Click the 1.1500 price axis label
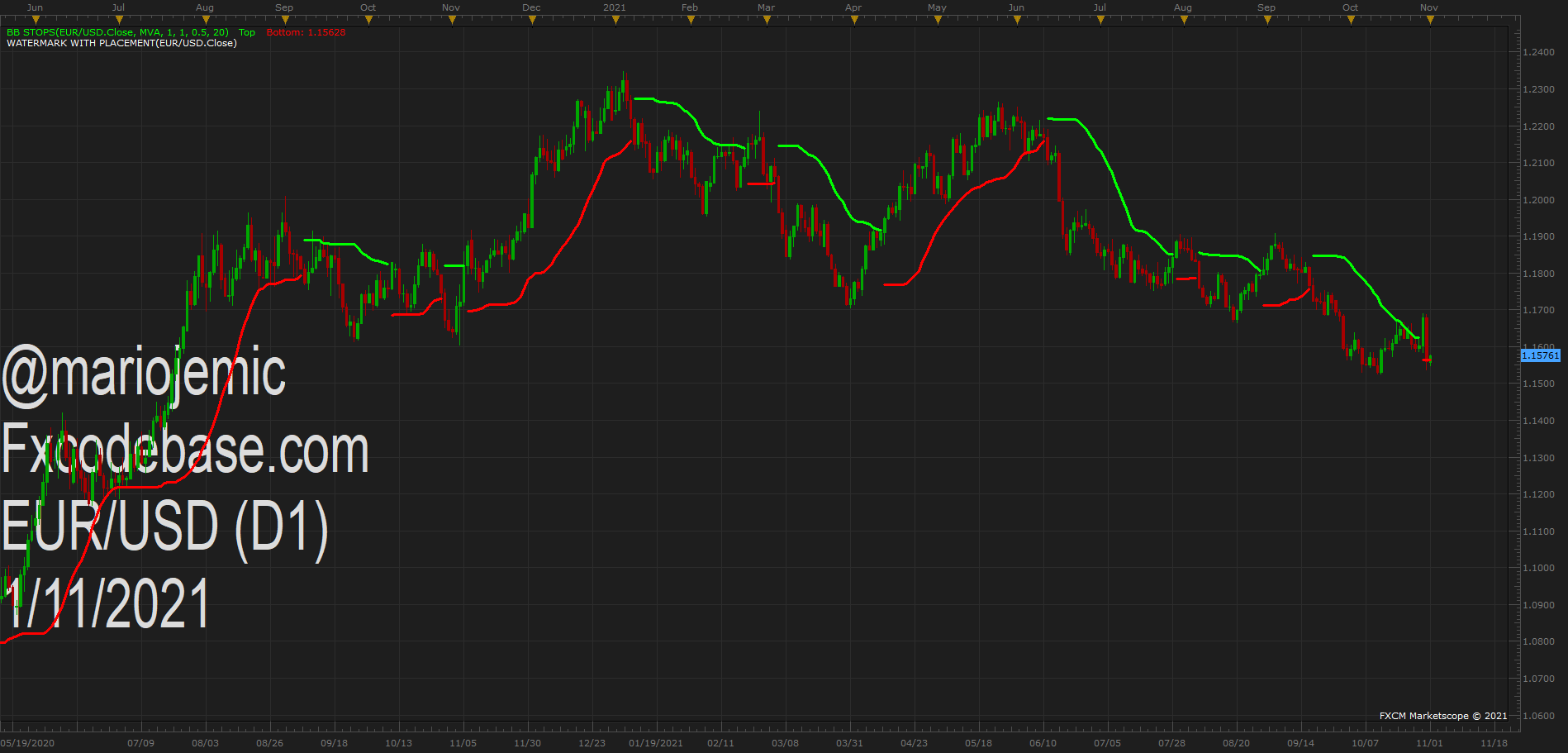This screenshot has width=1568, height=753. point(1538,384)
